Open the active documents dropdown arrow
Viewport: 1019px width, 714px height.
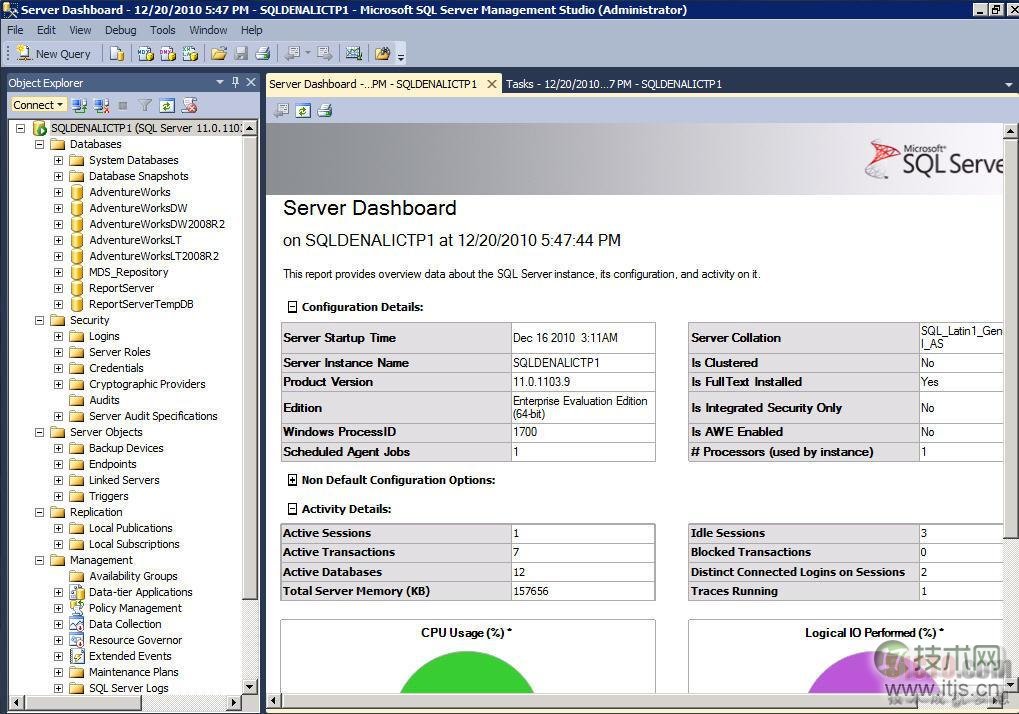click(1009, 84)
